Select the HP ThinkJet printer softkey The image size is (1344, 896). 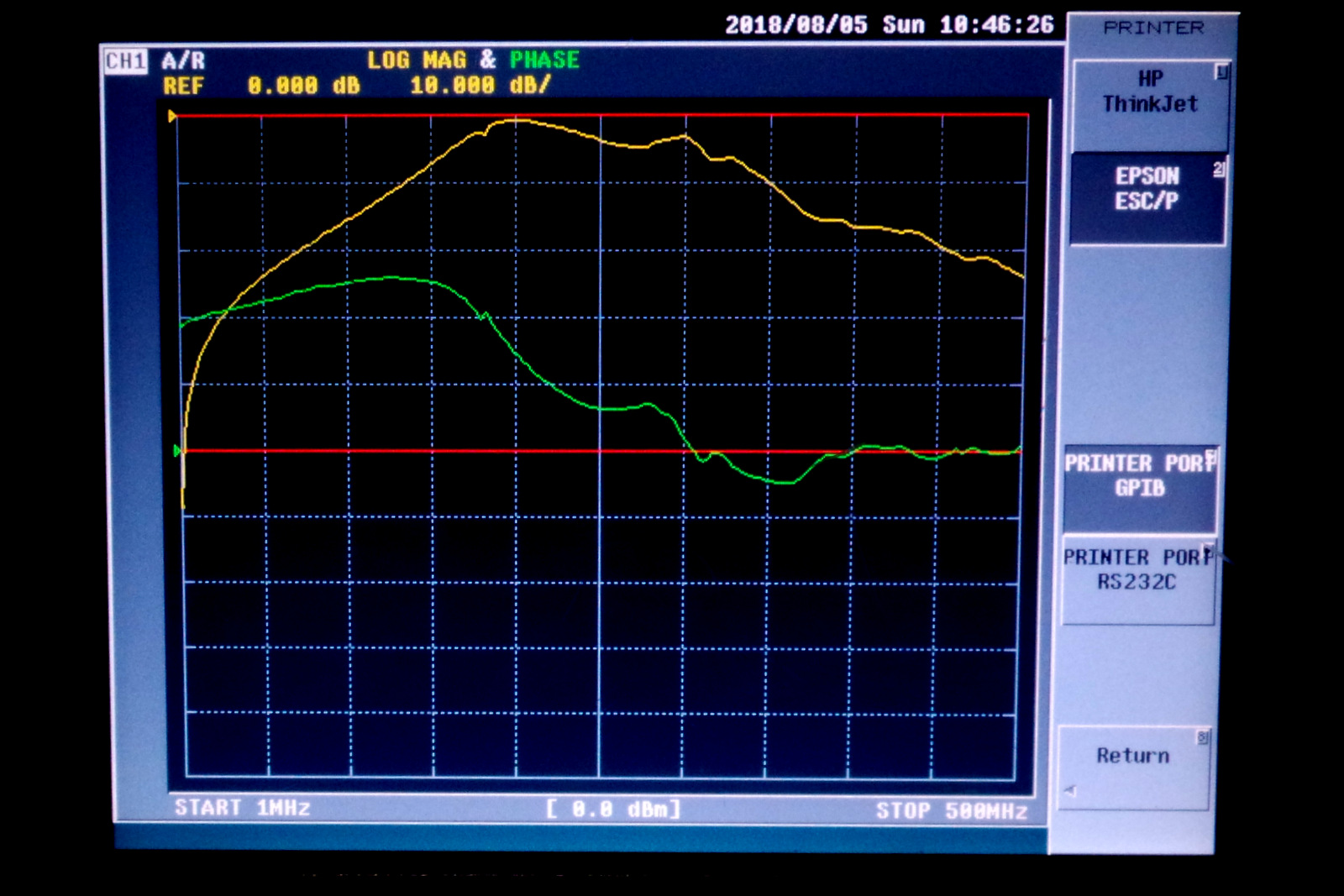coord(1149,92)
